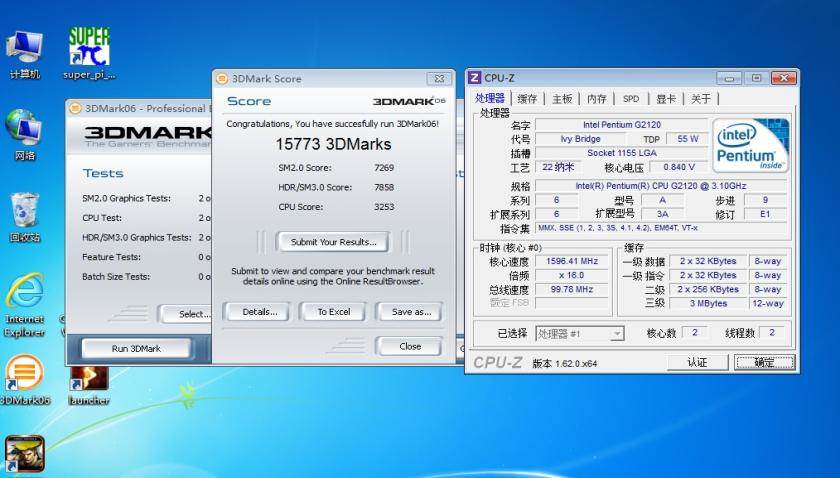The width and height of the screenshot is (840, 478).
Task: Click the CPU-Z title bar Z icon
Action: (474, 78)
